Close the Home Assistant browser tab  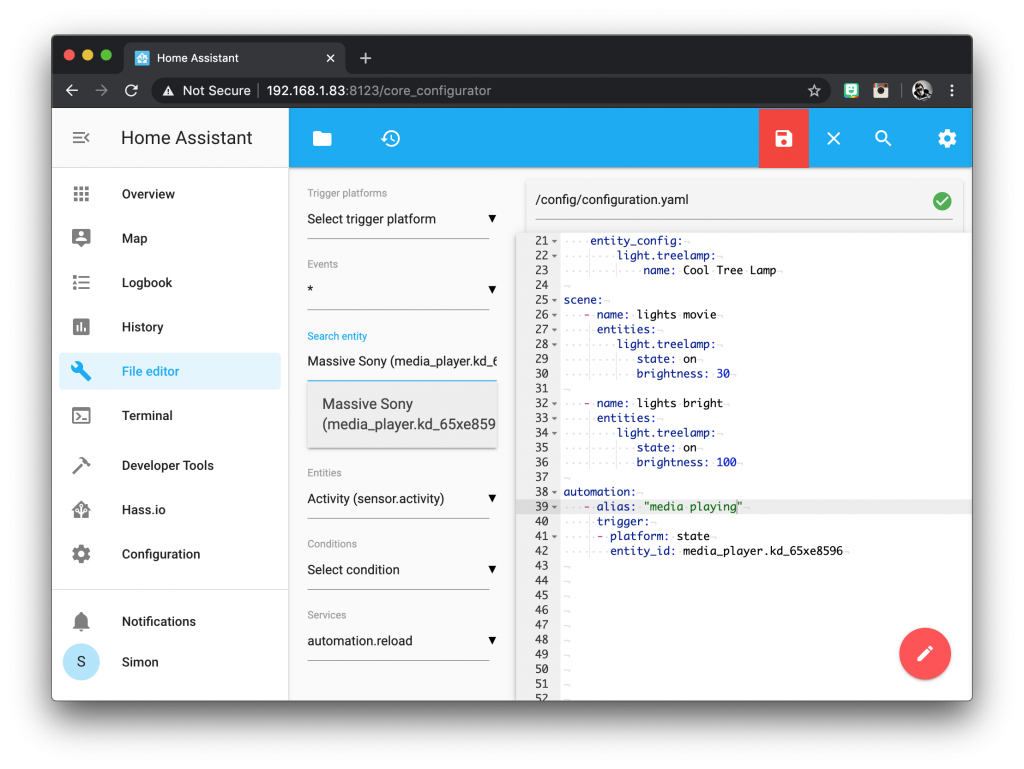(x=330, y=58)
